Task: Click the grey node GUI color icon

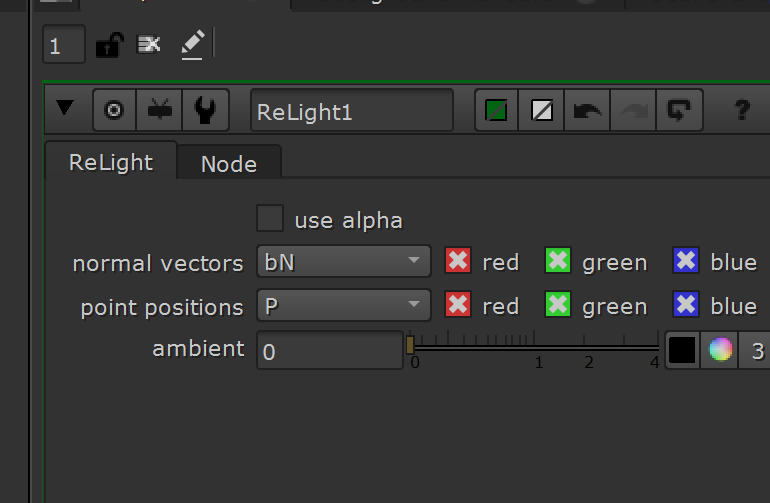Action: click(x=542, y=110)
